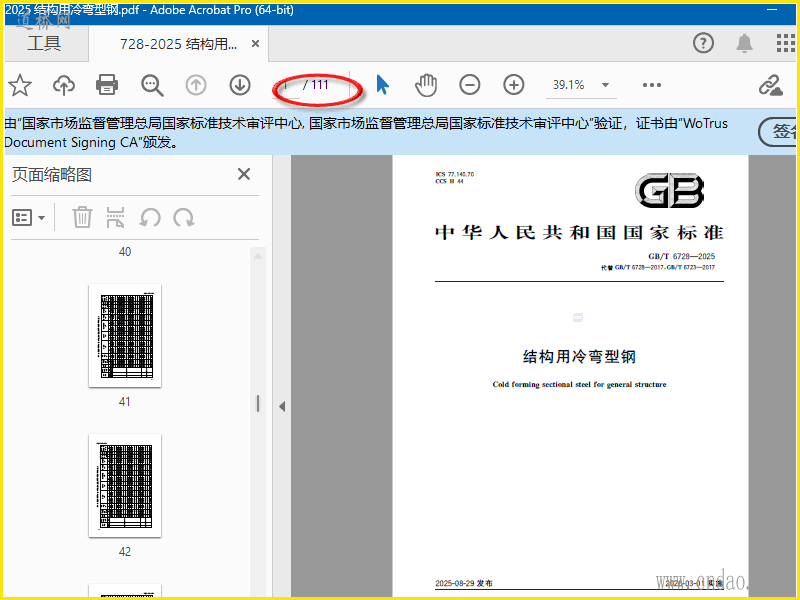Select the page 41 thumbnail
The width and height of the screenshot is (800, 600).
pos(125,336)
